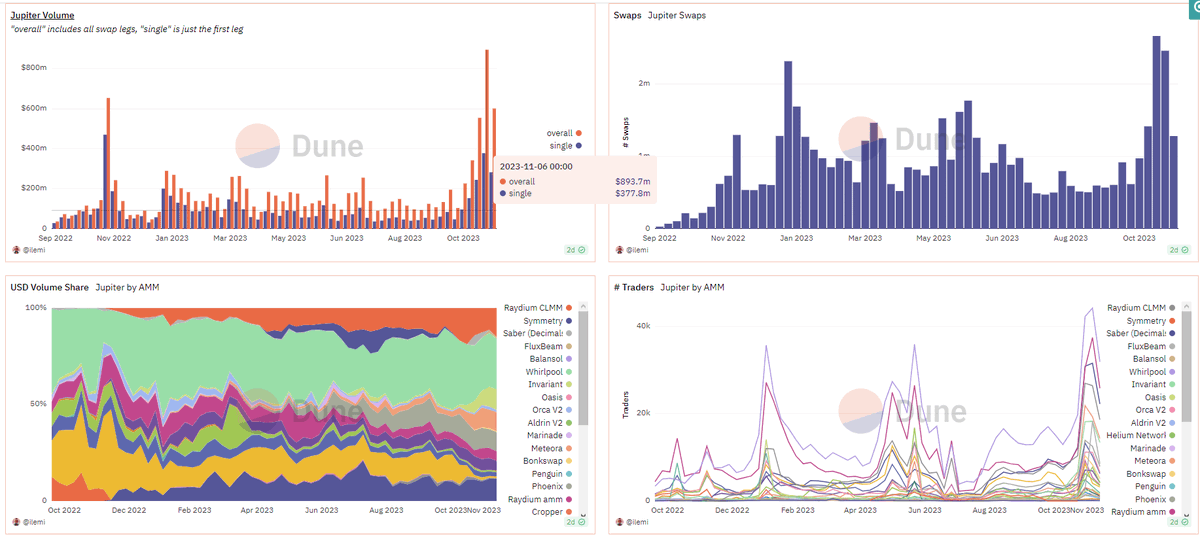Click Jupiter by AMM subtitle on # Traders

tap(692, 287)
